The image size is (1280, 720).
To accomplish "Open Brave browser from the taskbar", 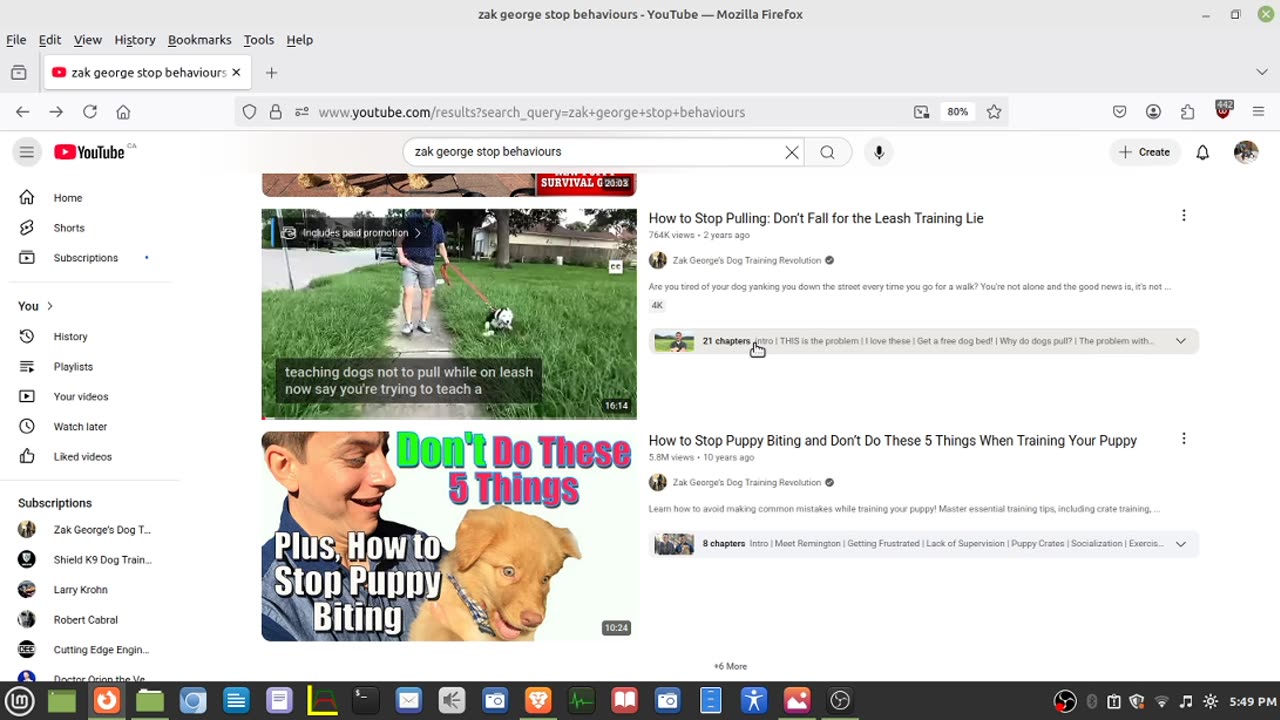I will pos(538,701).
